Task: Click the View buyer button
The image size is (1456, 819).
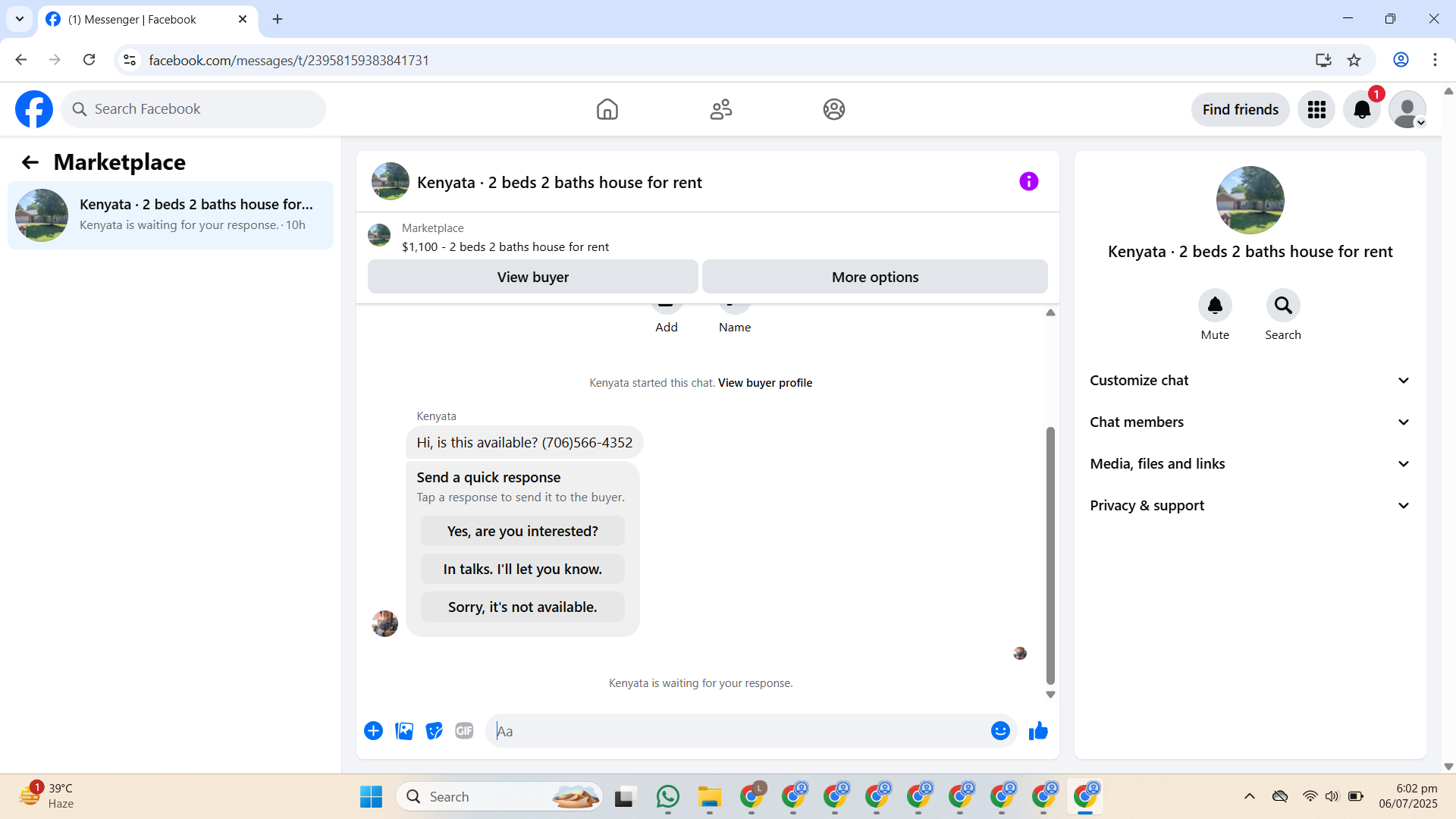Action: point(533,277)
